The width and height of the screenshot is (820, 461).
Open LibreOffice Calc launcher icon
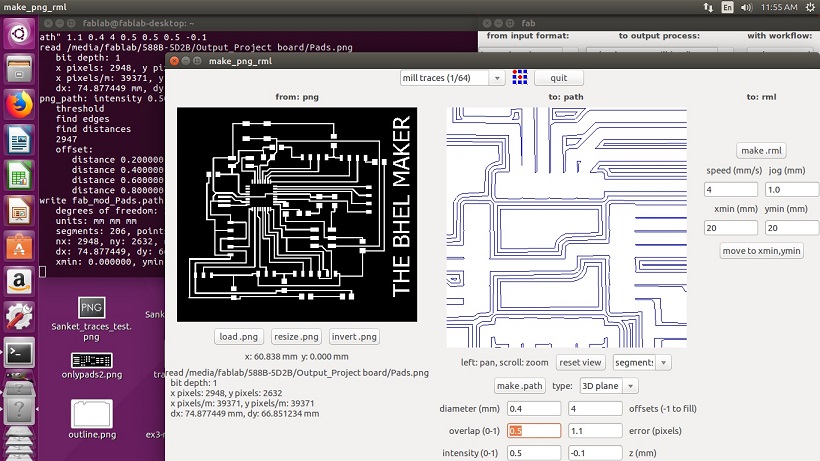[19, 176]
